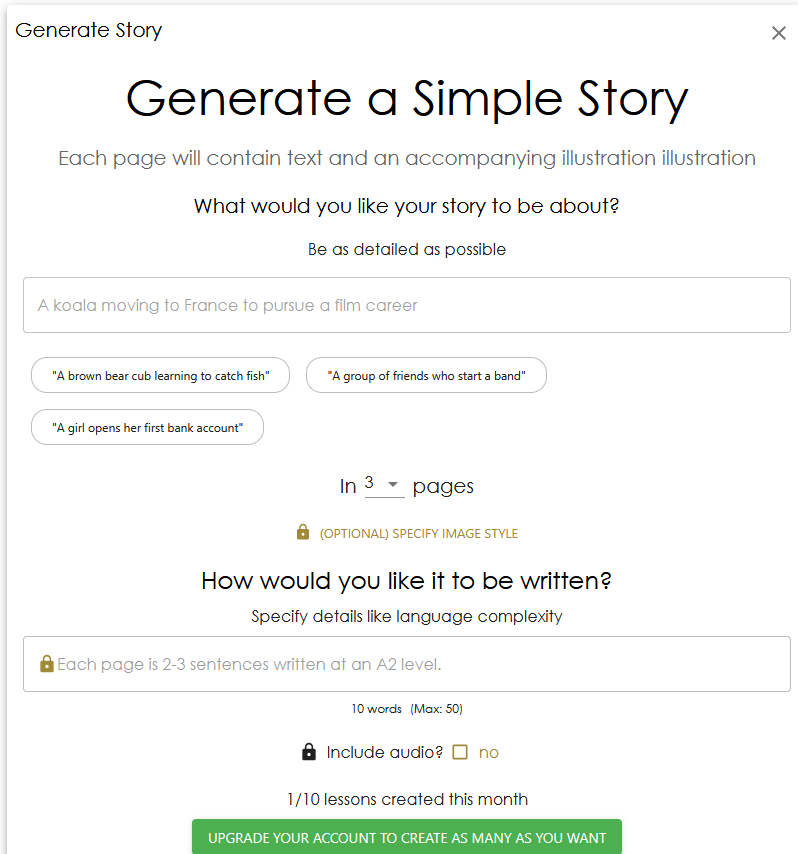Click the Generate Story dialog title
Viewport: 798px width, 854px height.
(89, 30)
